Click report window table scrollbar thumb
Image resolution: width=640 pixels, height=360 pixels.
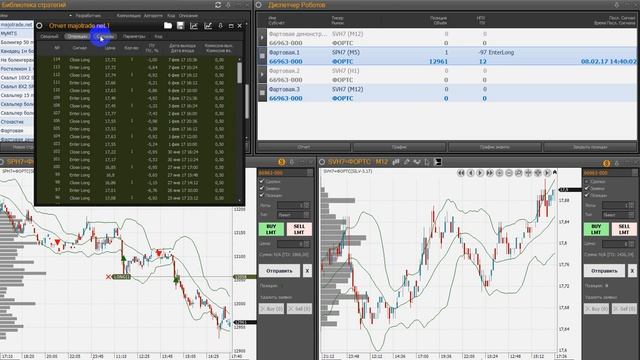[x=239, y=73]
